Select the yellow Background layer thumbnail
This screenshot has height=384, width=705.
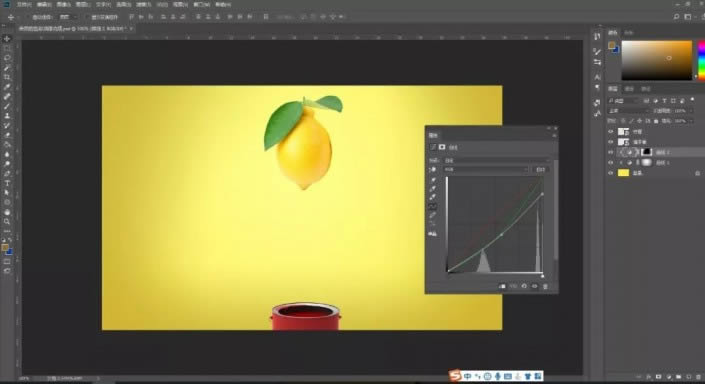click(623, 173)
